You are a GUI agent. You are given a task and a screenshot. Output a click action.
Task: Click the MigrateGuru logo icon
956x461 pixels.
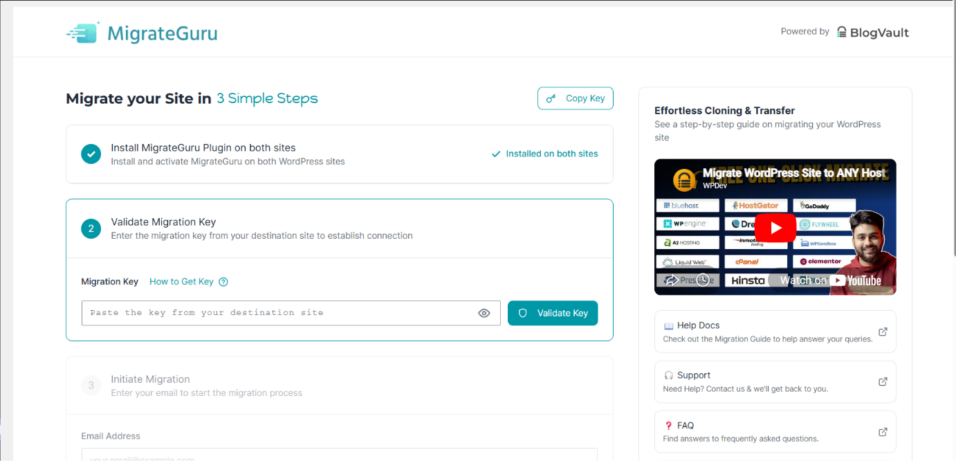[82, 32]
